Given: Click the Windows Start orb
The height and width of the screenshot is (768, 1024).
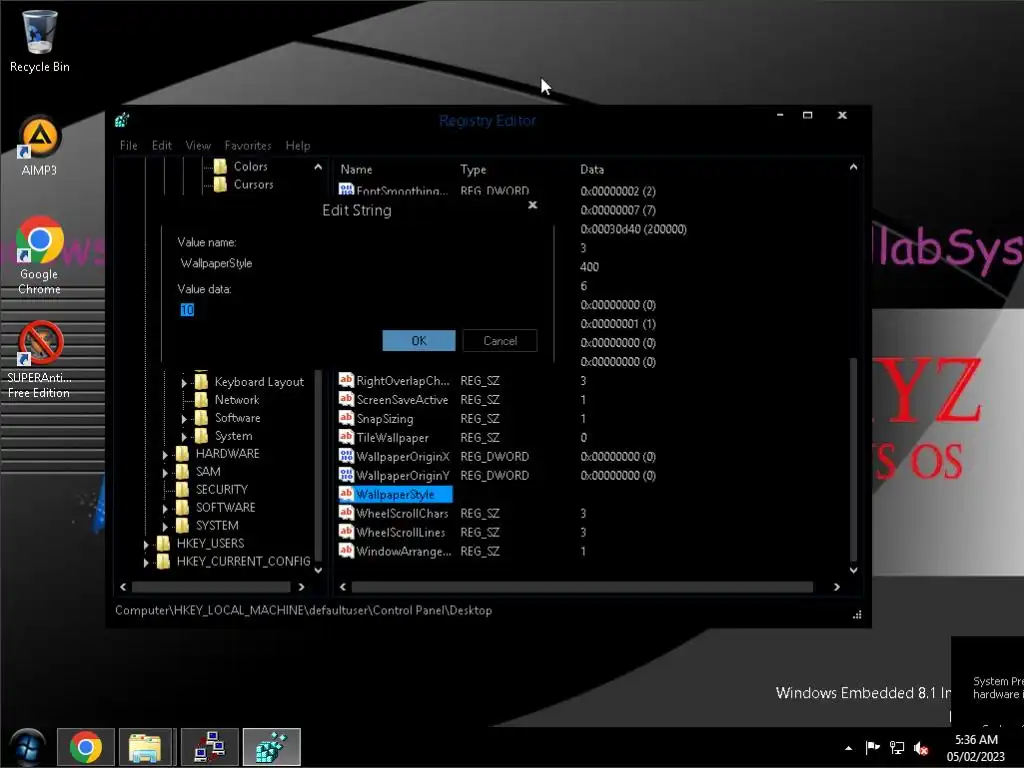Looking at the screenshot, I should pos(27,746).
